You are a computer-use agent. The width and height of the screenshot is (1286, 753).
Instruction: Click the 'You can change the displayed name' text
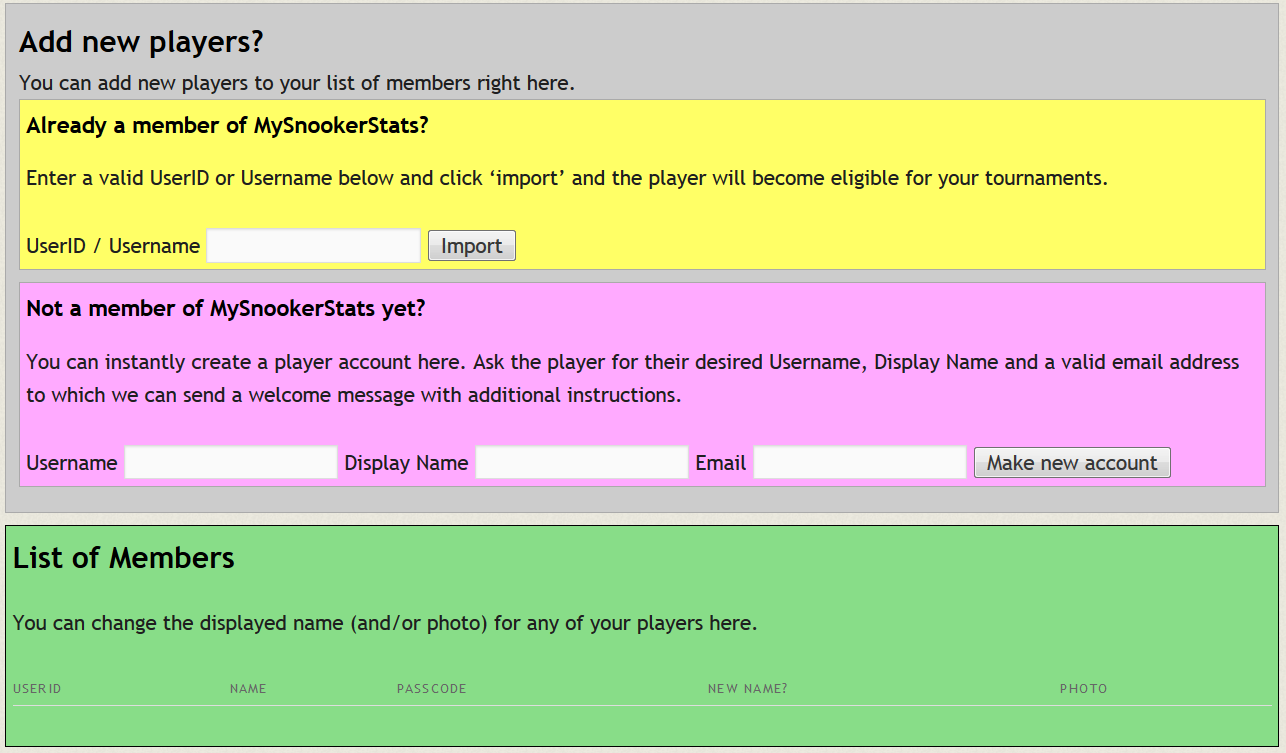click(385, 623)
